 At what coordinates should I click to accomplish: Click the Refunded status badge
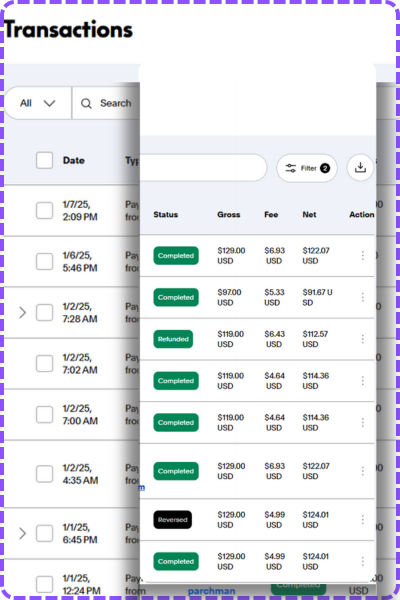[x=173, y=339]
